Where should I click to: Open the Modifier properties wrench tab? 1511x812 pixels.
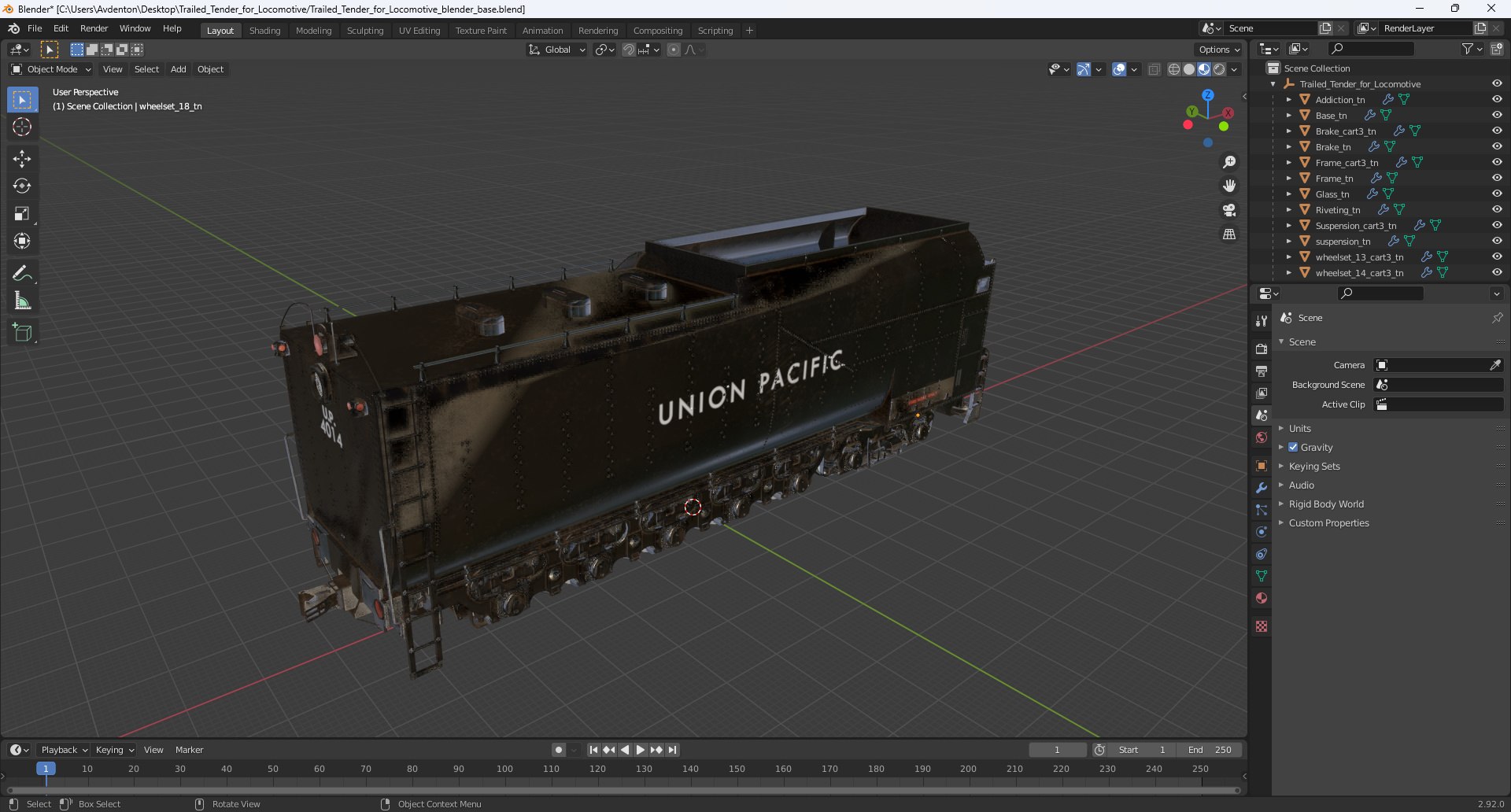1262,488
